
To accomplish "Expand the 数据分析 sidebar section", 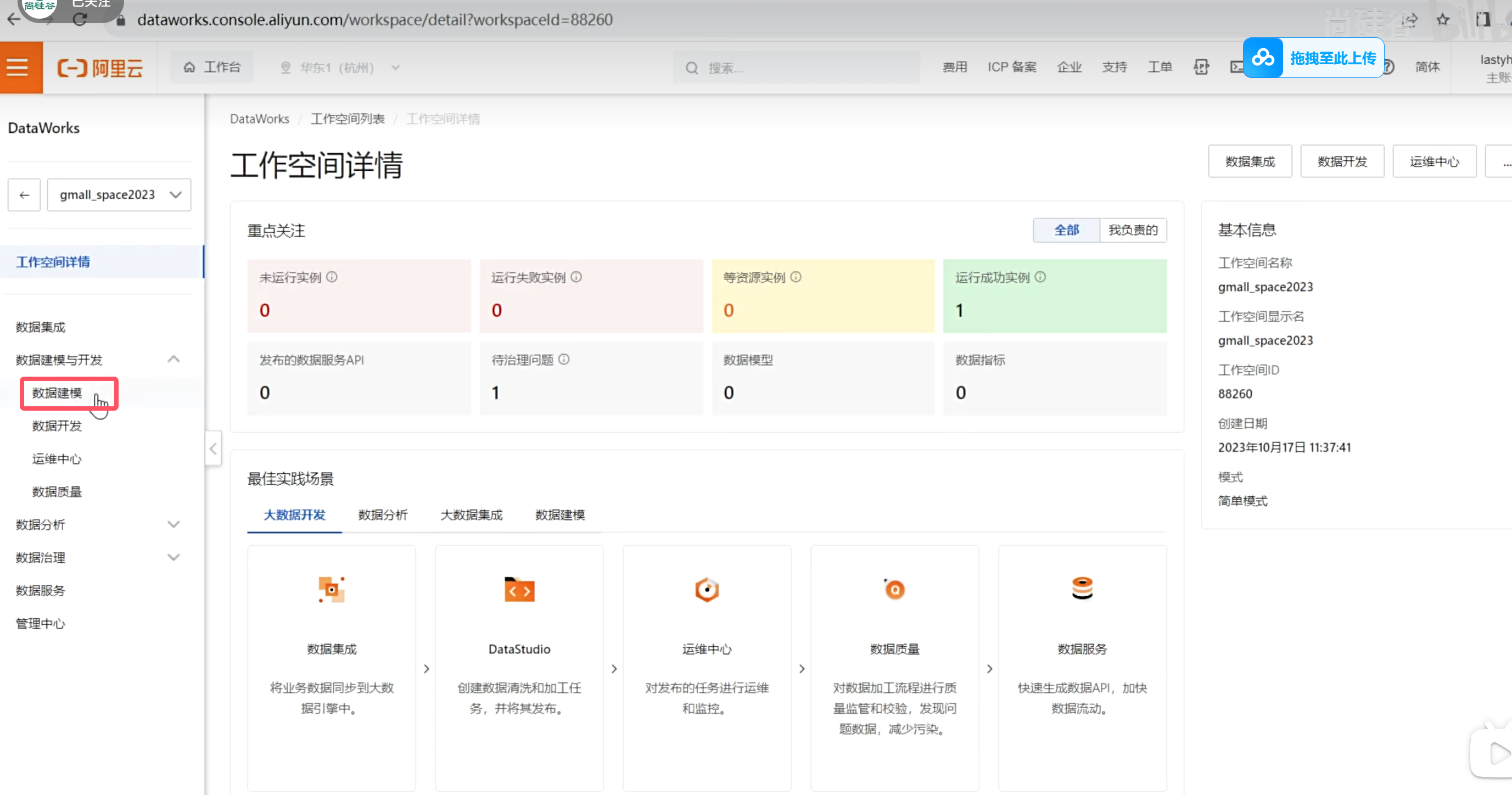I will tap(173, 524).
